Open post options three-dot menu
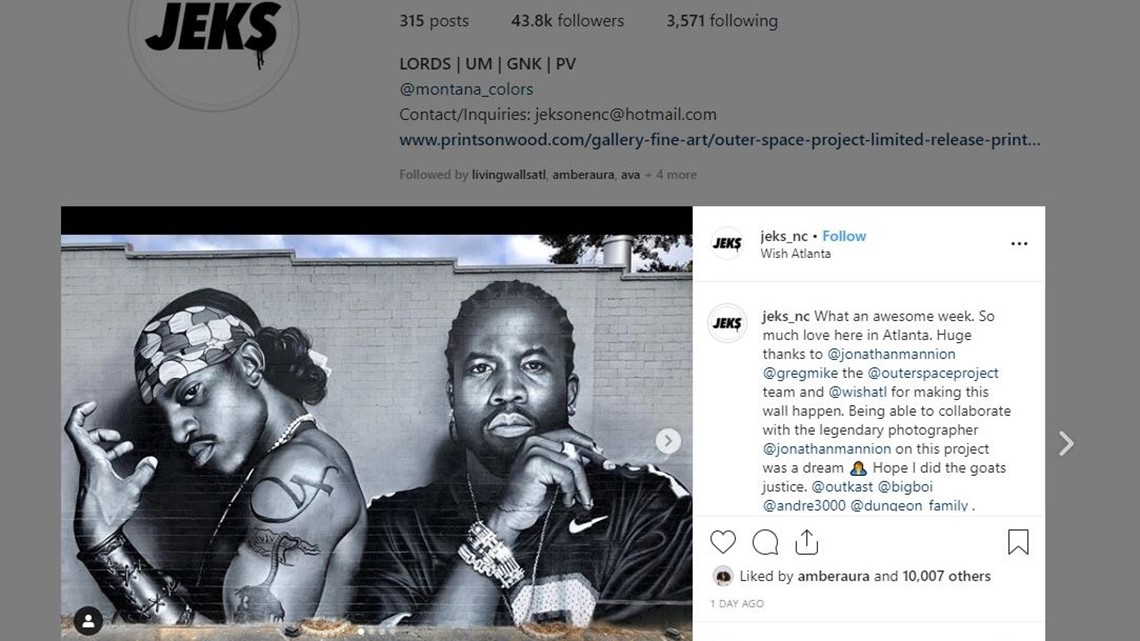 coord(1019,243)
